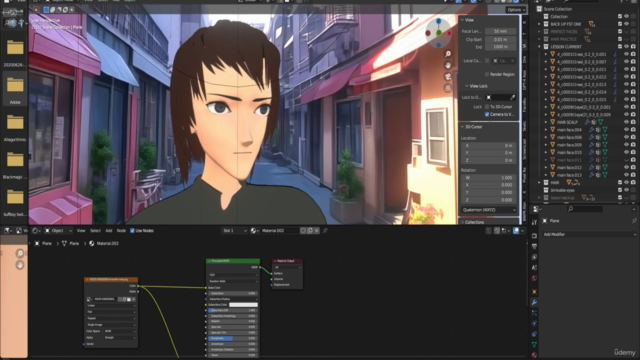The width and height of the screenshot is (640, 360).
Task: Open the Add Modifier dropdown
Action: [589, 234]
